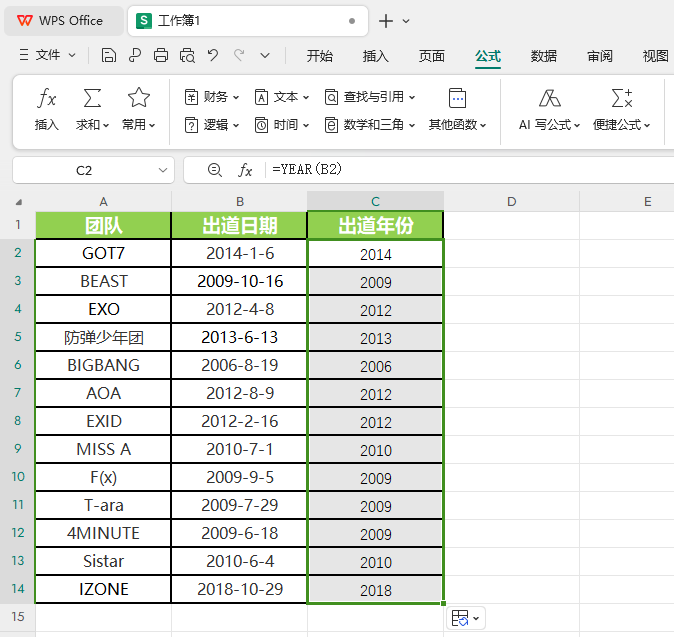Image resolution: width=674 pixels, height=637 pixels.
Task: Click cell with date 2006-8-19
Action: tap(239, 365)
